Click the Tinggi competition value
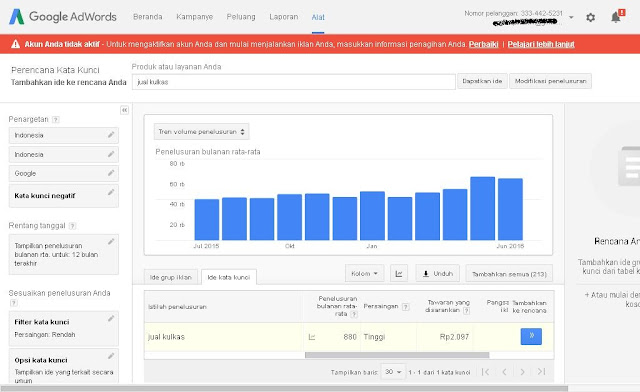This screenshot has width=640, height=392. [374, 337]
